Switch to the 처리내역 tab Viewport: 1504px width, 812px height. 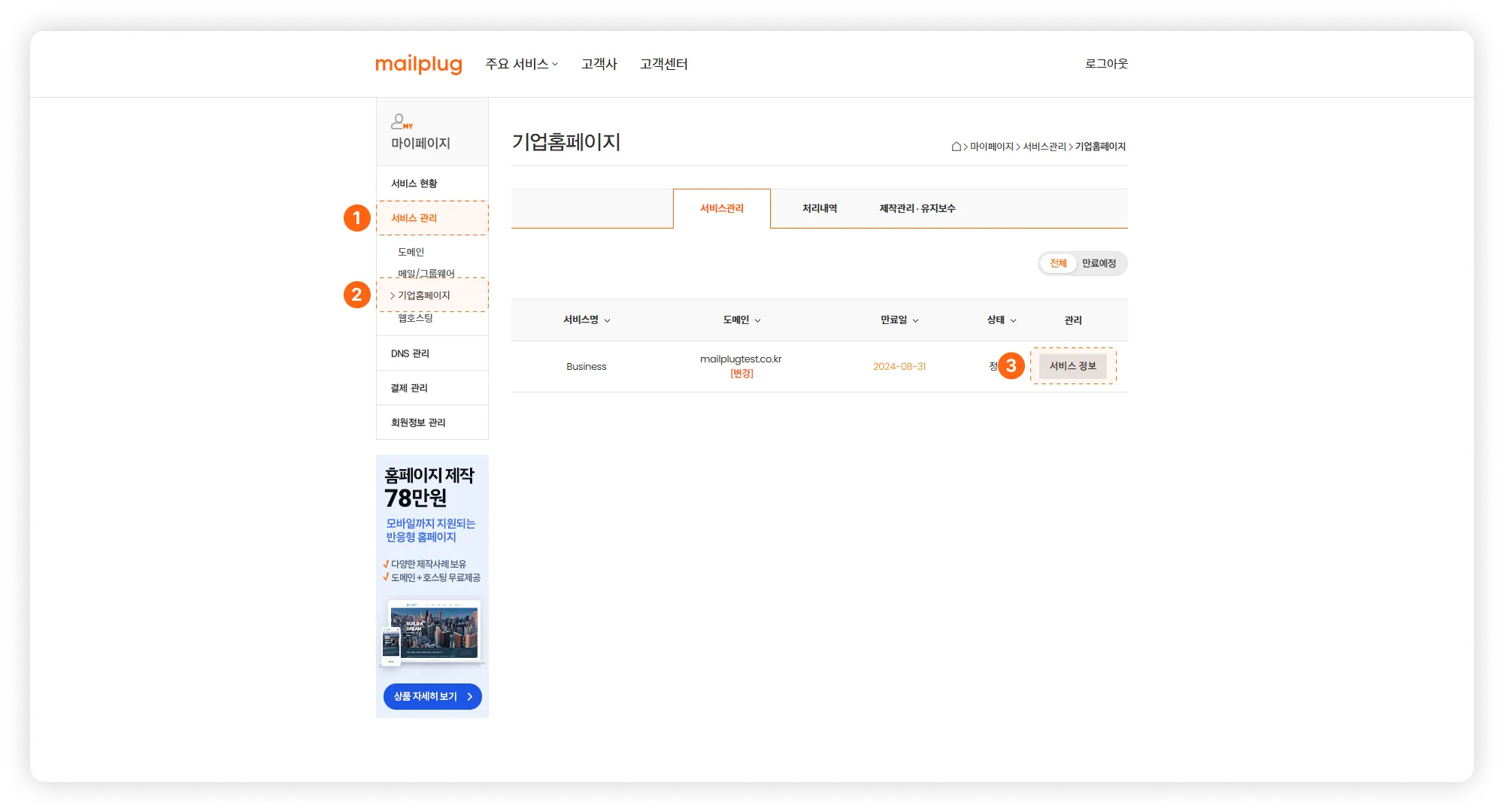pos(820,209)
